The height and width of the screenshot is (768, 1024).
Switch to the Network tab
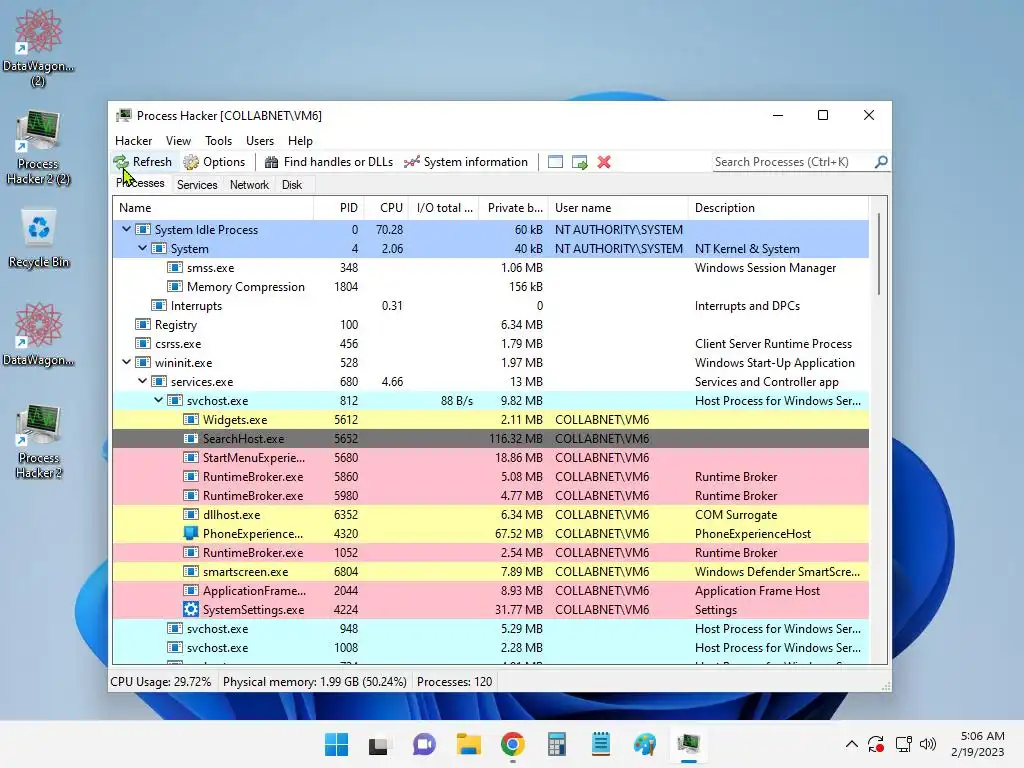click(x=249, y=185)
